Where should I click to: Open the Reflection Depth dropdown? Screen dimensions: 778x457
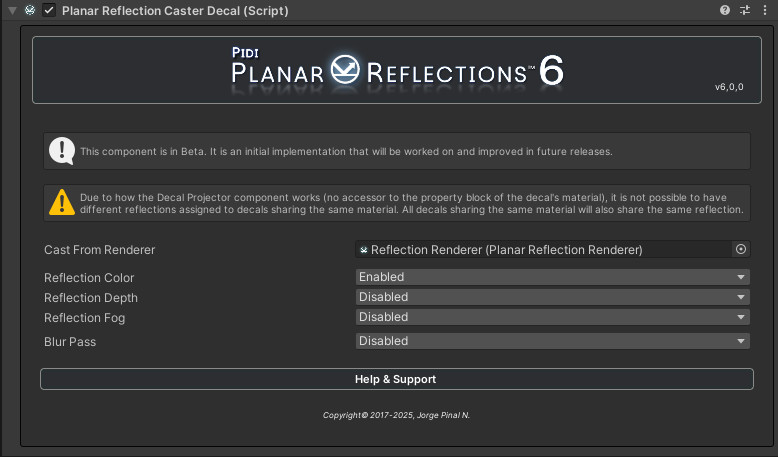click(553, 297)
